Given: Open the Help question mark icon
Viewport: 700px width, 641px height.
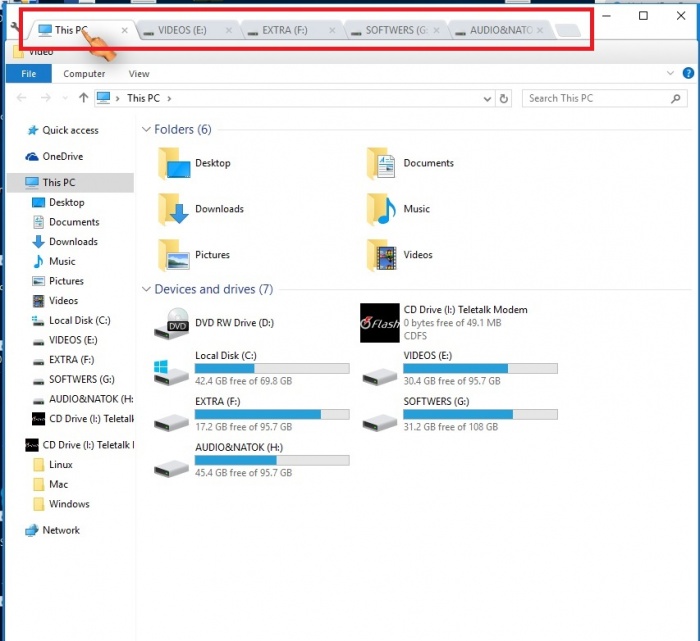Looking at the screenshot, I should (687, 73).
